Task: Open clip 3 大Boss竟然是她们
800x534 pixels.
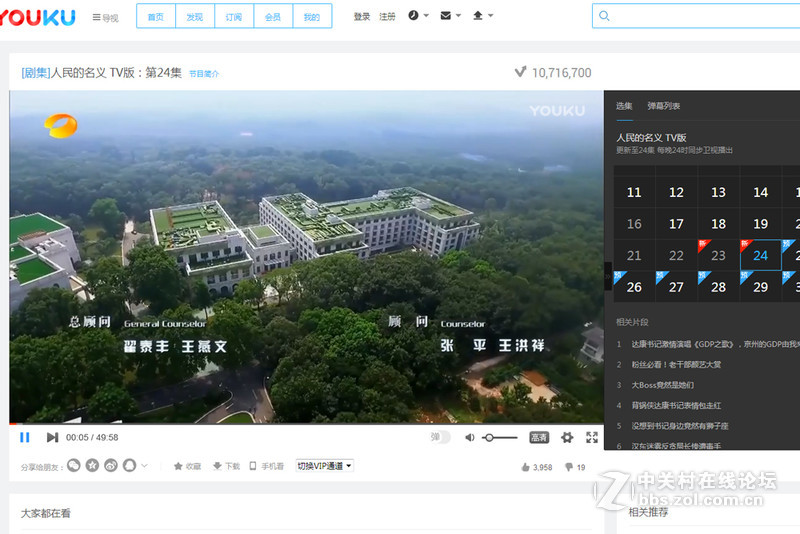Action: tap(662, 385)
